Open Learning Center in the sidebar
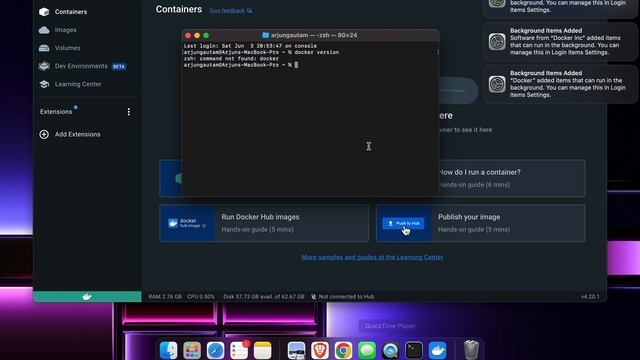Viewport: 640px width, 360px height. pos(78,84)
